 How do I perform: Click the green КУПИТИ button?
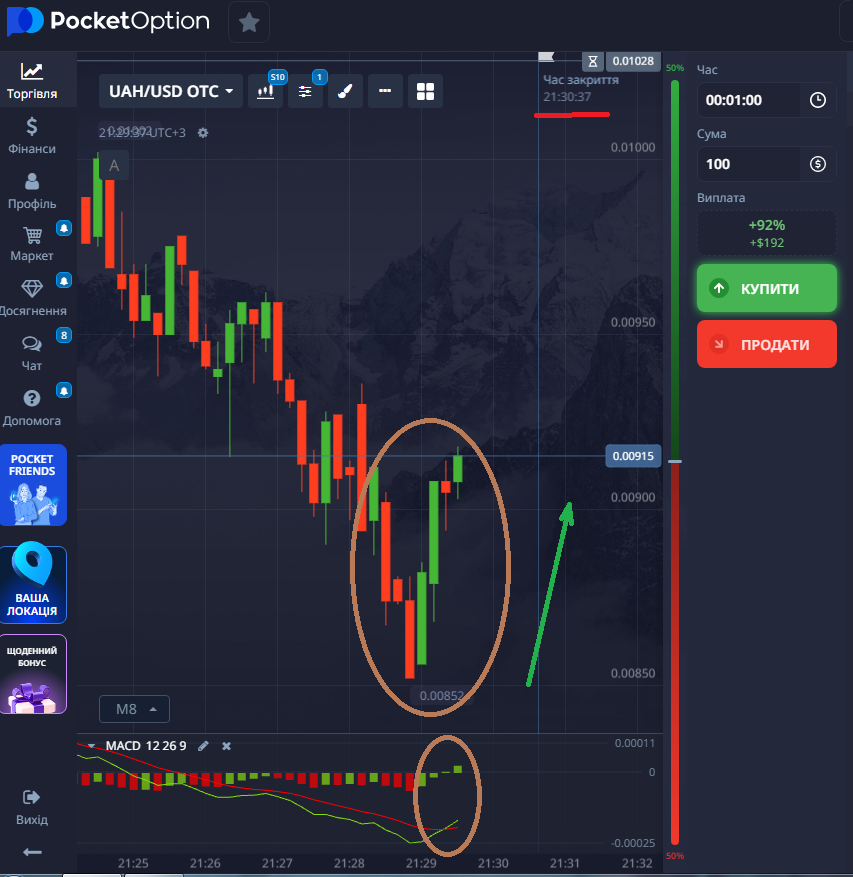(767, 288)
